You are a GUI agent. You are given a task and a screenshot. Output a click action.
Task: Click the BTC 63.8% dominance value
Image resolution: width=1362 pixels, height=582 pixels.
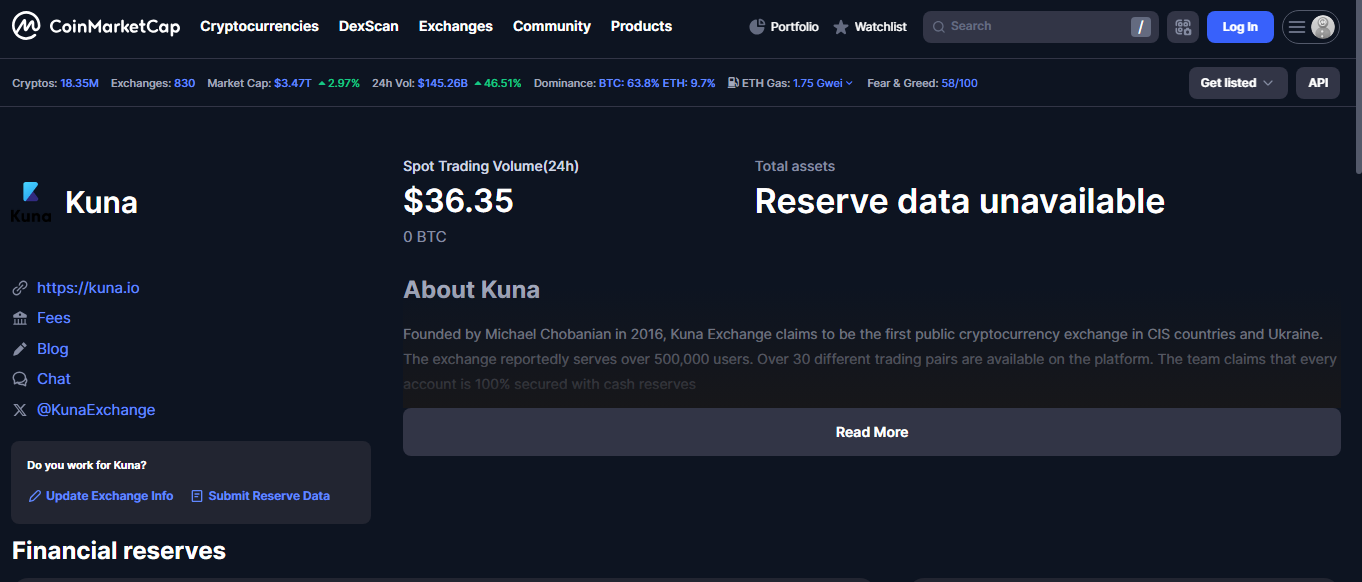[629, 83]
